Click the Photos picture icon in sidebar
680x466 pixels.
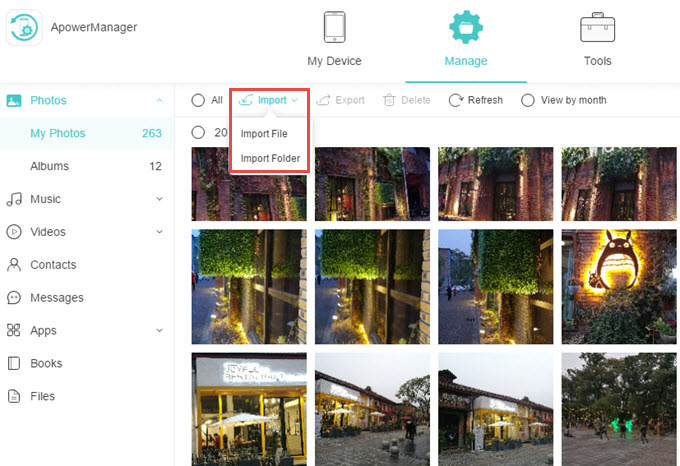(x=14, y=101)
